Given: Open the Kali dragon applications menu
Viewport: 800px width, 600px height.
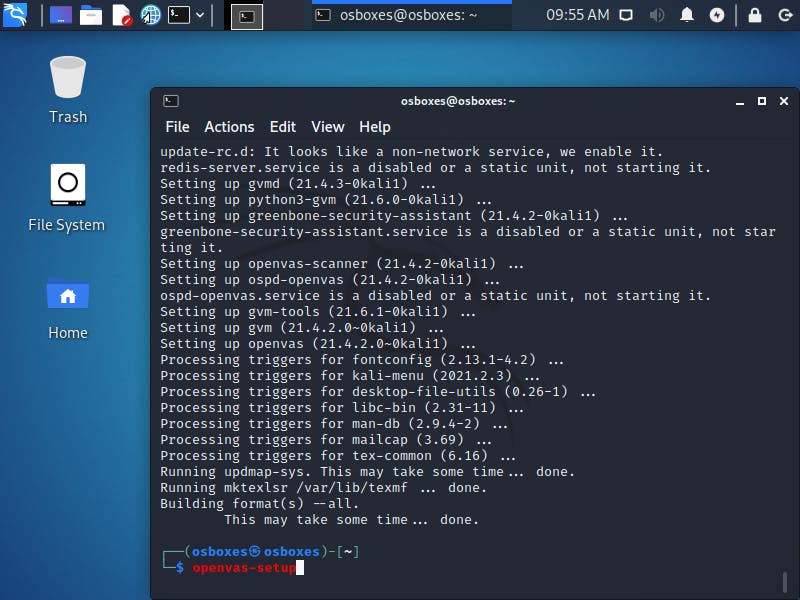Looking at the screenshot, I should pos(15,15).
